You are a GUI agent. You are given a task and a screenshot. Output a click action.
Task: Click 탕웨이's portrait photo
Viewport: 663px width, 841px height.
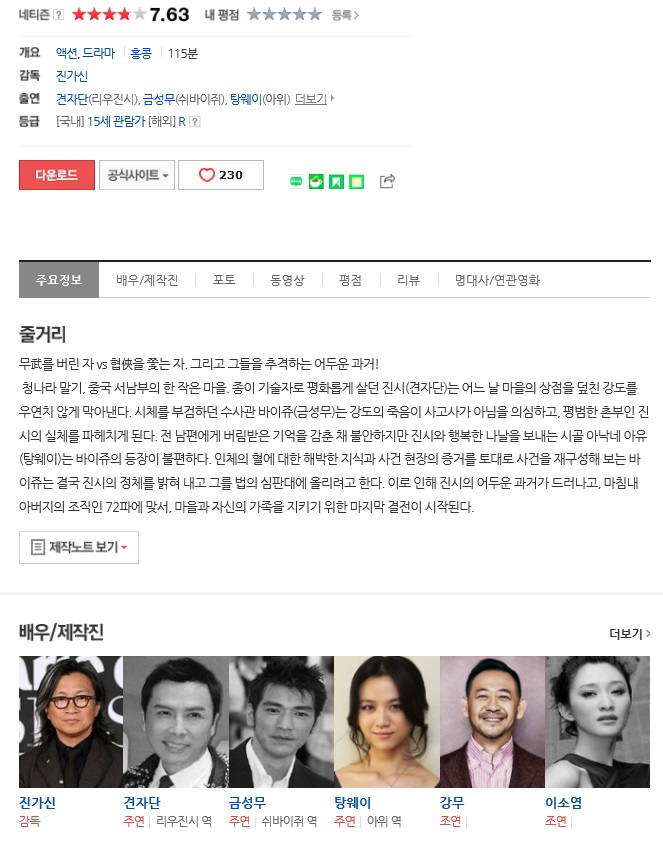pyautogui.click(x=387, y=721)
